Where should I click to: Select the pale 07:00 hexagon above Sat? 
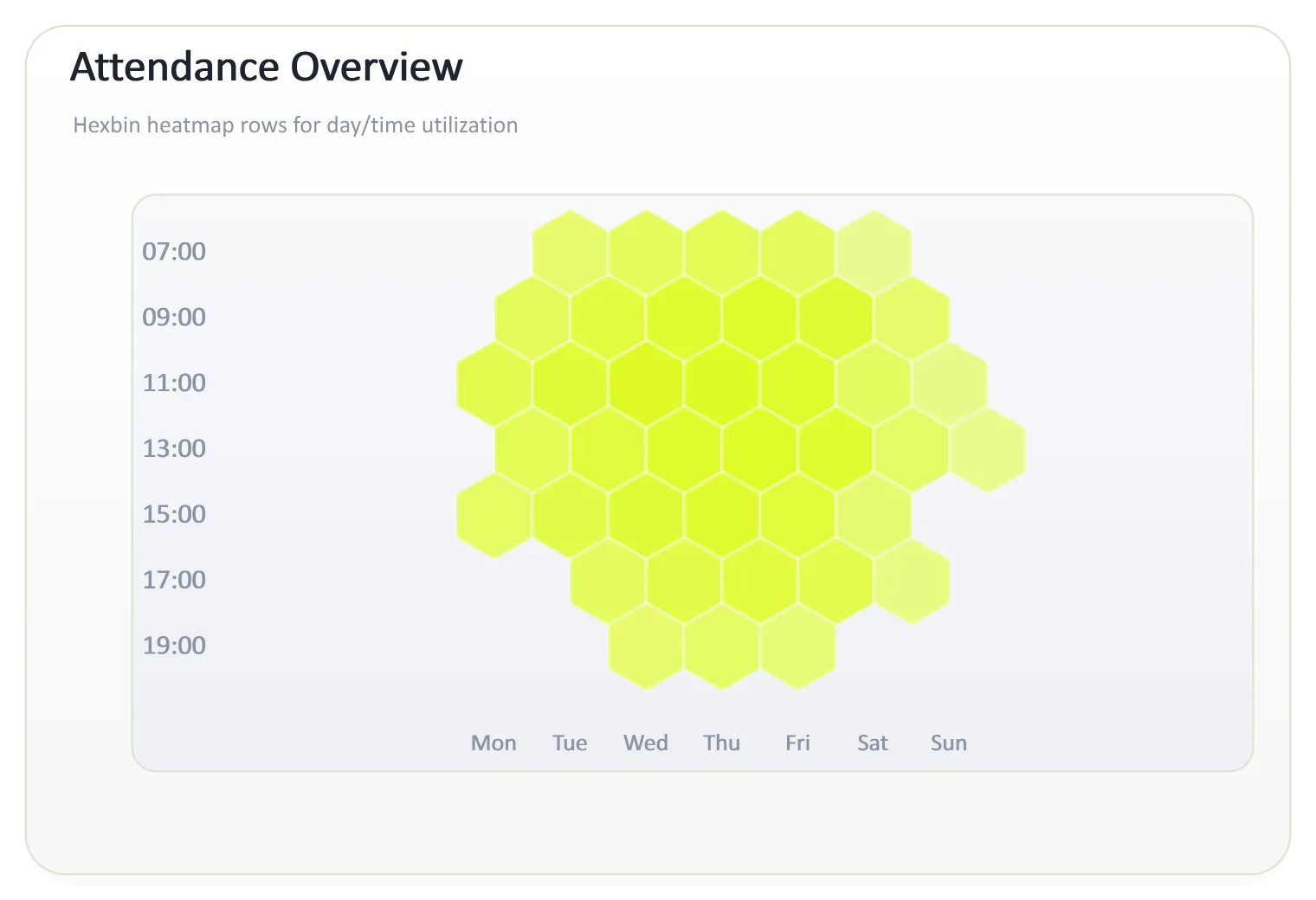pyautogui.click(x=874, y=253)
